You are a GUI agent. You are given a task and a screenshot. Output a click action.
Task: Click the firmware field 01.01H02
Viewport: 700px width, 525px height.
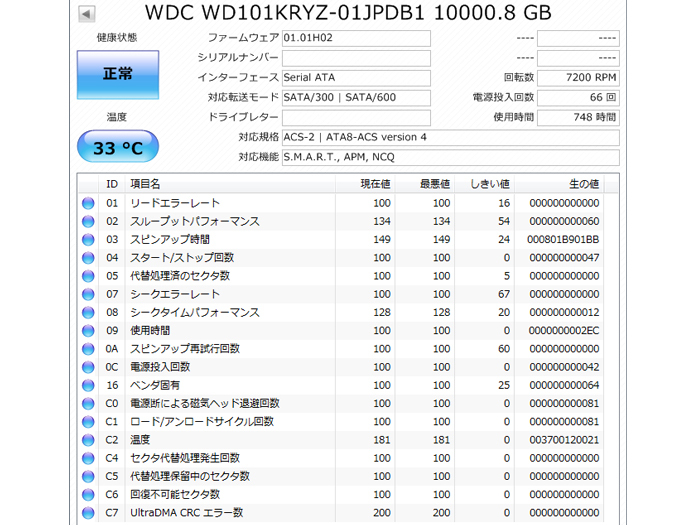tap(356, 38)
